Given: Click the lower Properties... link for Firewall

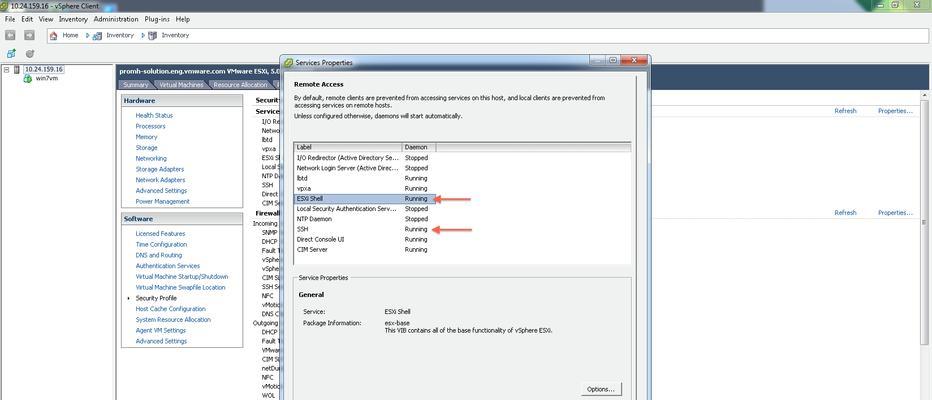Looking at the screenshot, I should [895, 212].
